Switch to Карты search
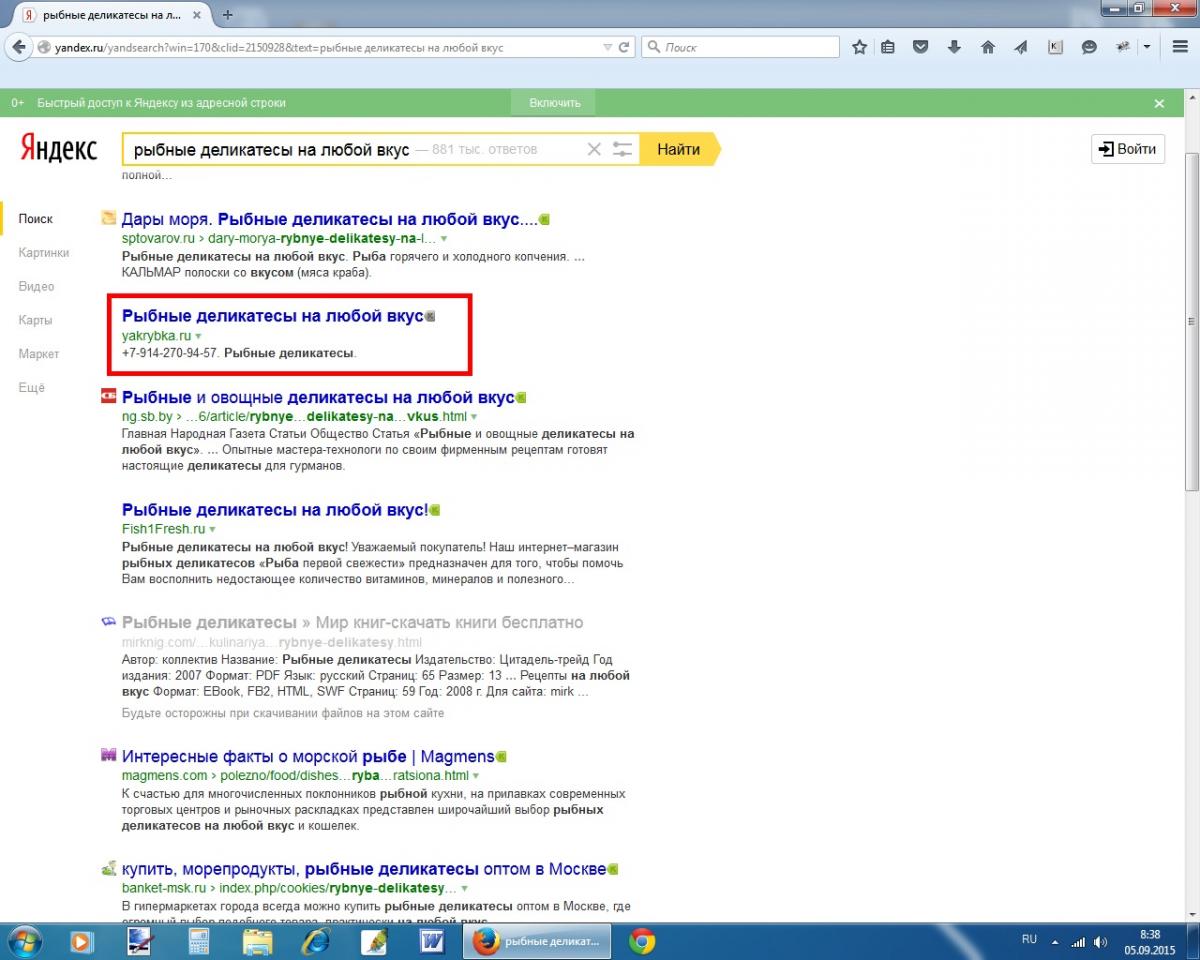Screen dimensions: 1200x960 [x=35, y=320]
